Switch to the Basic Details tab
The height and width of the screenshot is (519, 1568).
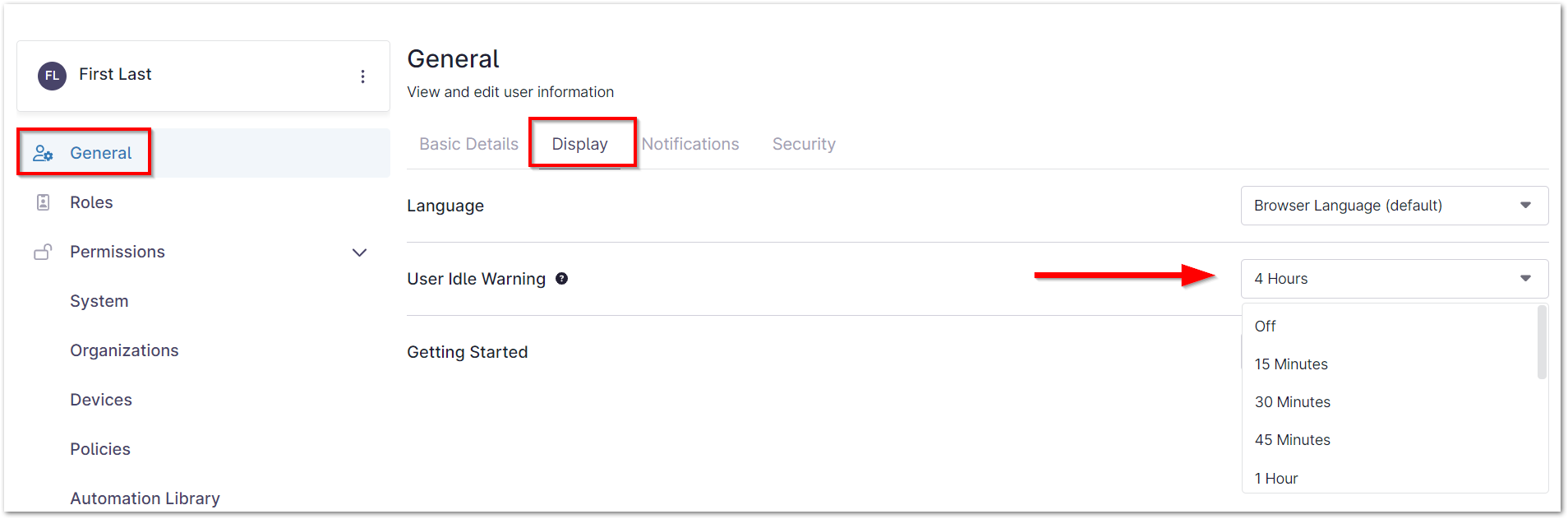(468, 144)
